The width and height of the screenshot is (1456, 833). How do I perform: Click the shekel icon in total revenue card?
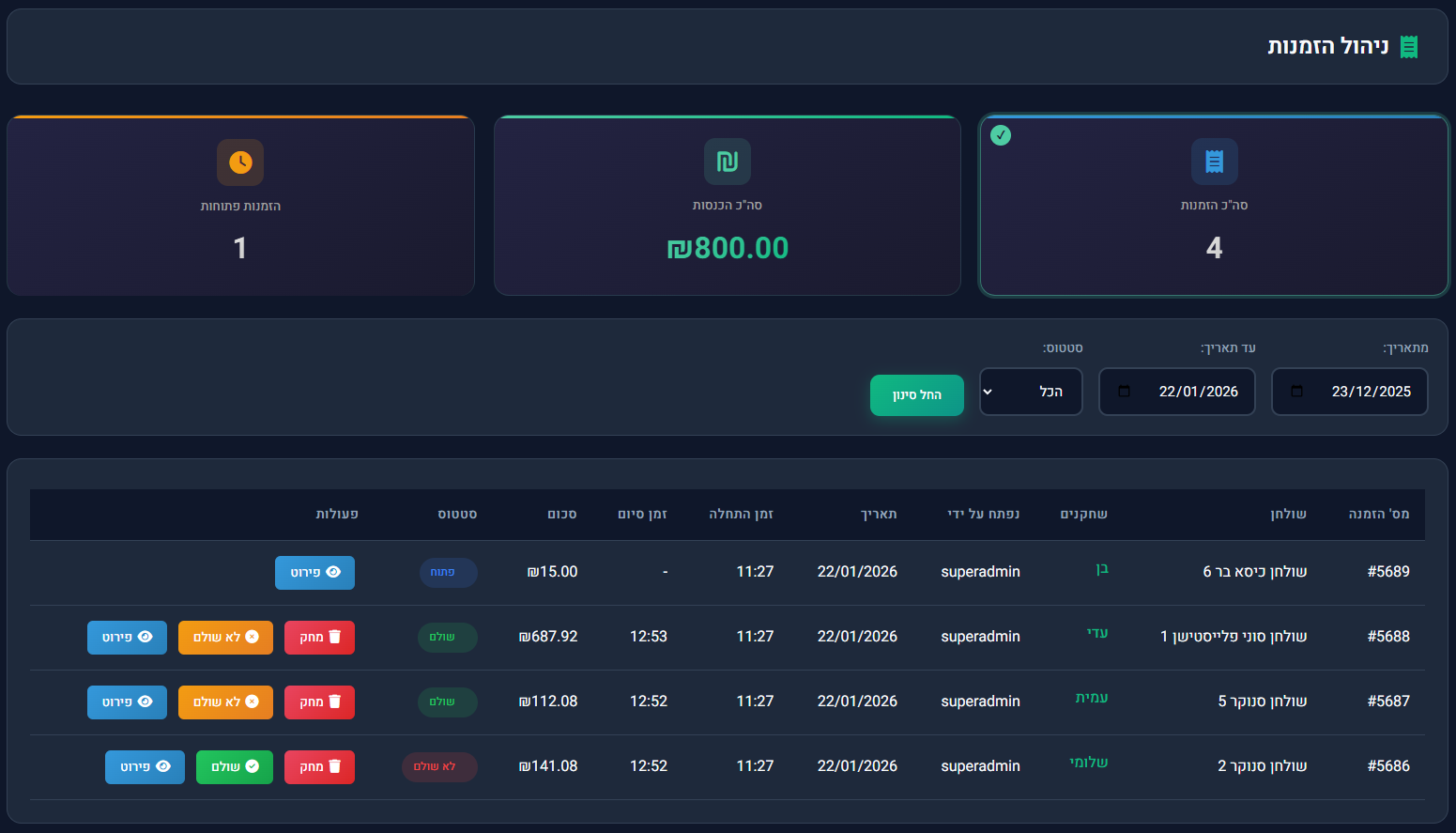point(728,162)
